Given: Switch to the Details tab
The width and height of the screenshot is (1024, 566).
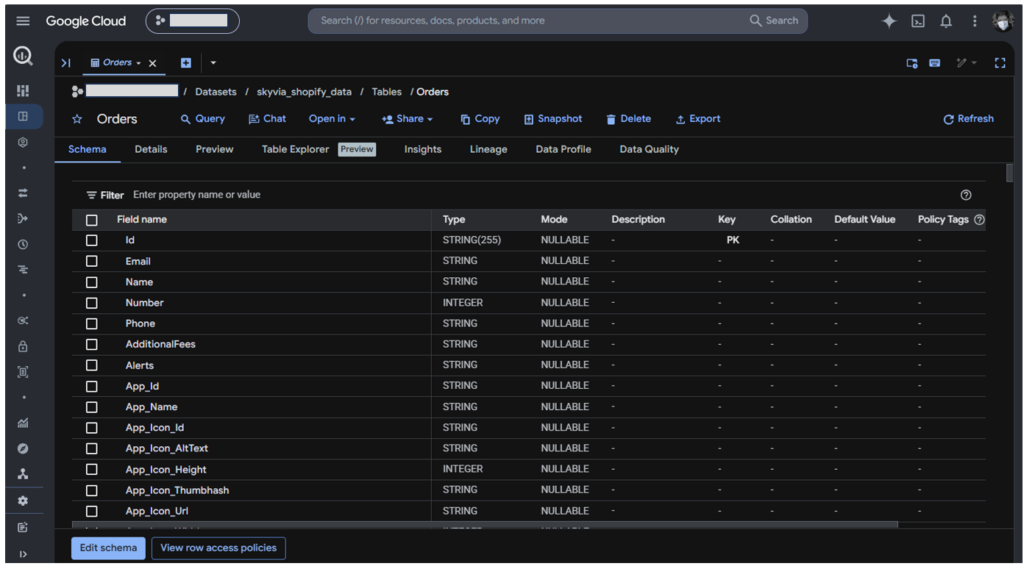Looking at the screenshot, I should tap(151, 149).
